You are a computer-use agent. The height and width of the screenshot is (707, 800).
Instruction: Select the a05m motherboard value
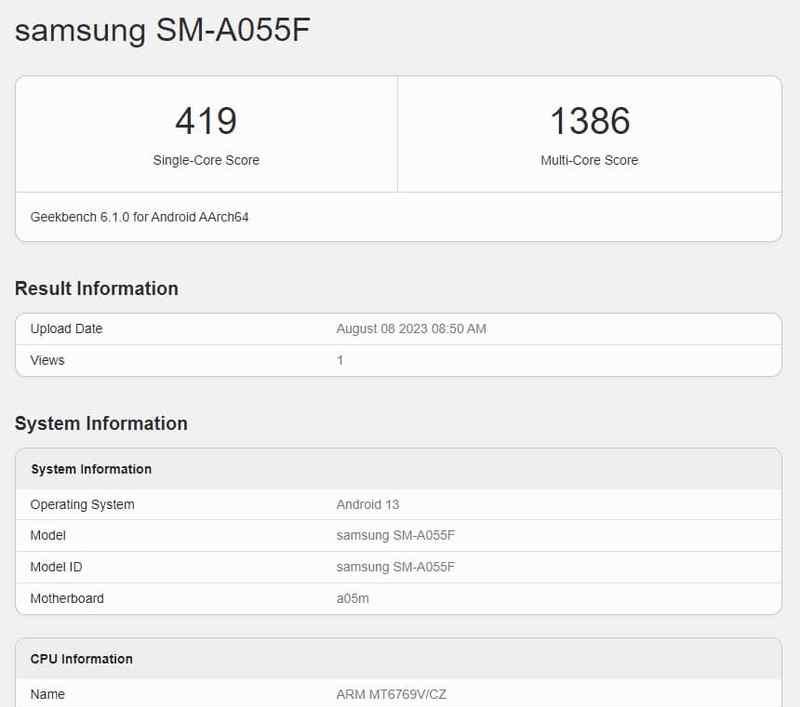point(353,598)
